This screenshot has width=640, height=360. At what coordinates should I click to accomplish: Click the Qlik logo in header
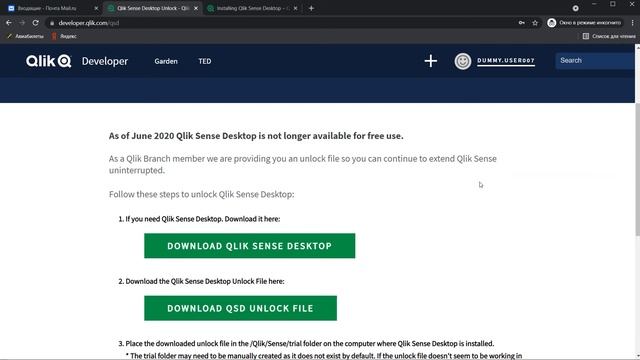pyautogui.click(x=49, y=61)
